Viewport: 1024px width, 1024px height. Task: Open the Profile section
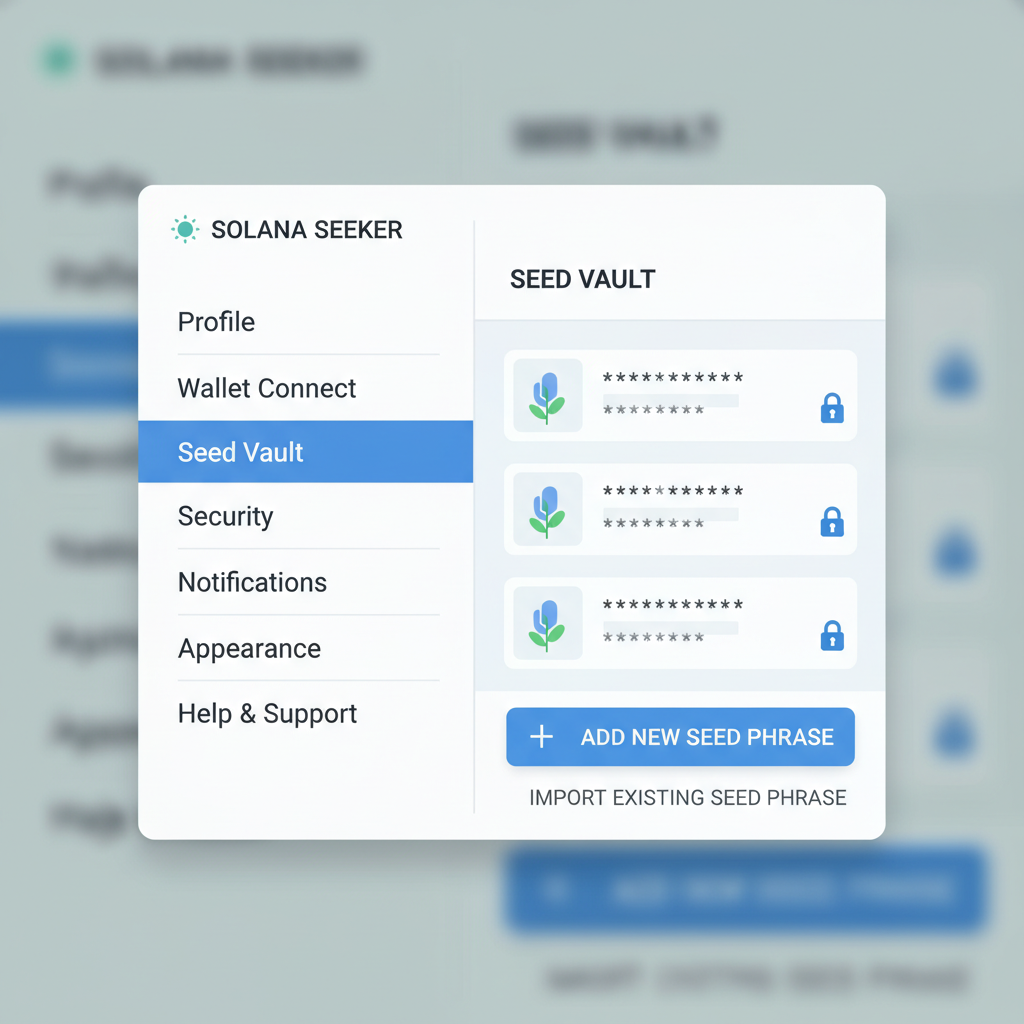216,322
